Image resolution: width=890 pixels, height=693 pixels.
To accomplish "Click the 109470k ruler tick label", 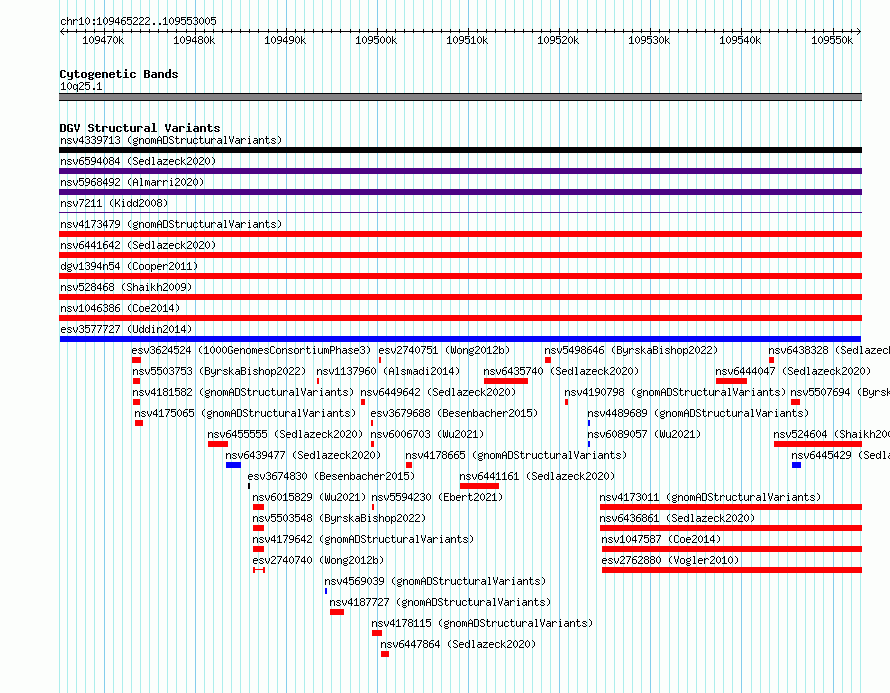I will 103,40.
